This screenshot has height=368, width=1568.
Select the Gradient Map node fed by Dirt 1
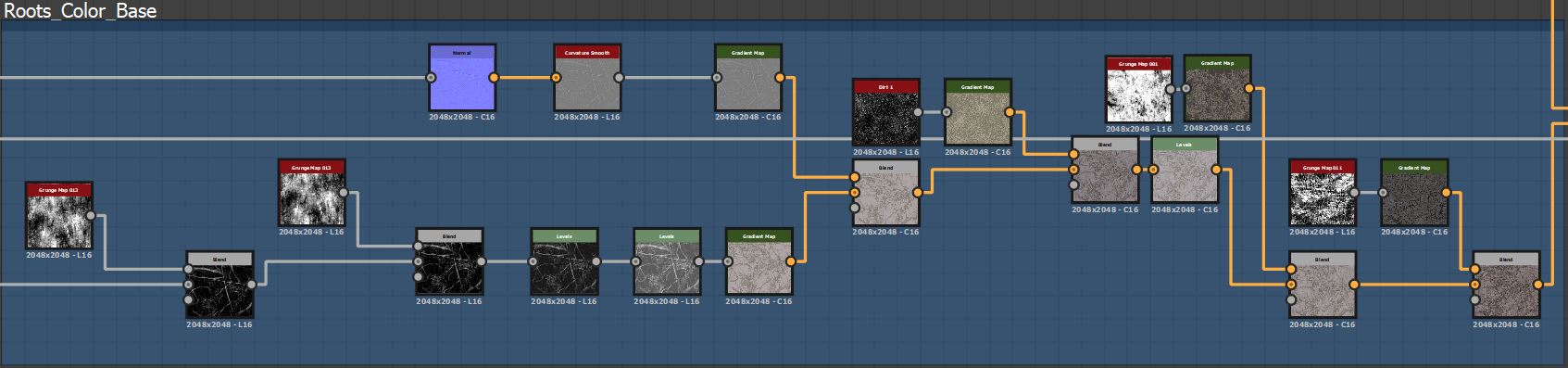[977, 112]
